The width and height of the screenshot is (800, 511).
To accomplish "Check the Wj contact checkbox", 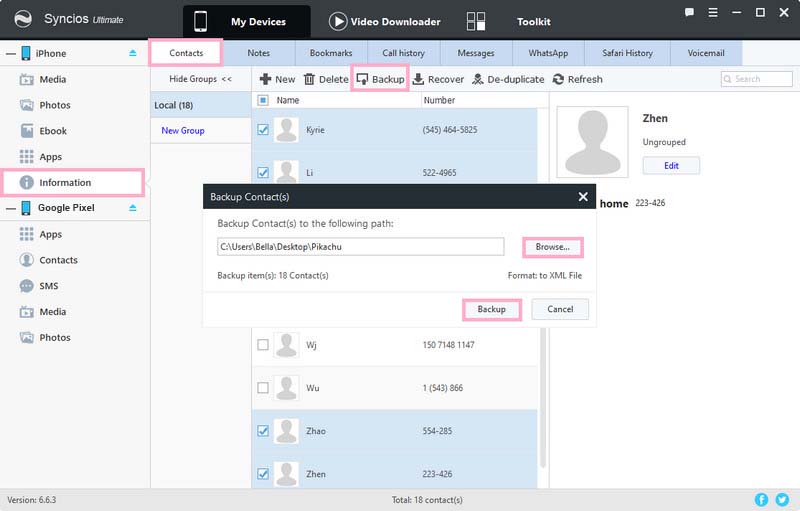I will tap(263, 345).
